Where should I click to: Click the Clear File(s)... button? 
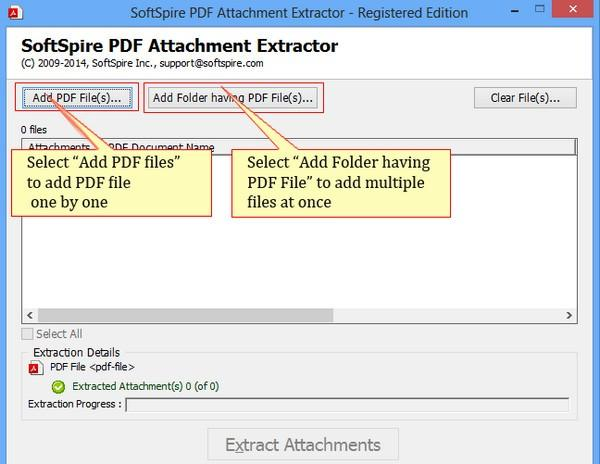(x=525, y=98)
